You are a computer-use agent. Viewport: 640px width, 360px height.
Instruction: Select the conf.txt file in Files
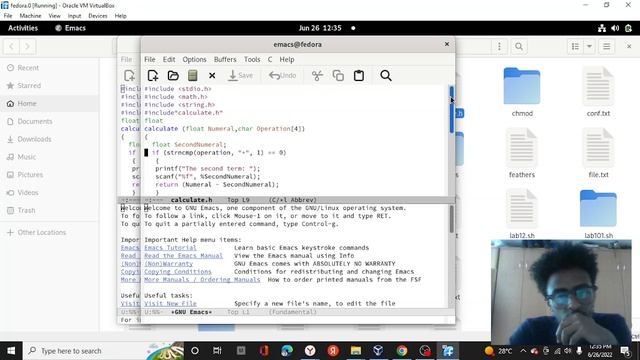[x=598, y=92]
